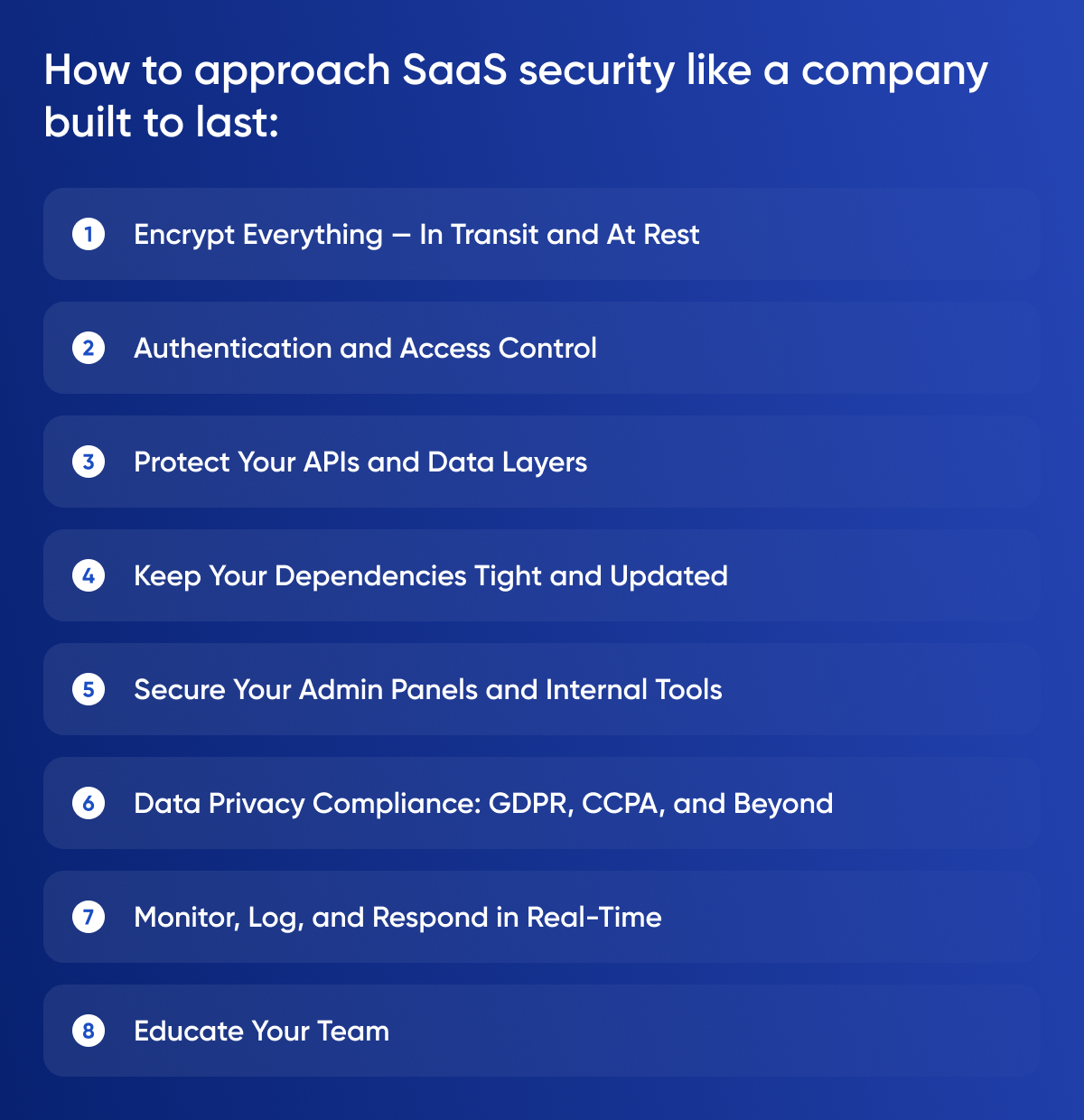Select 'Monitor, Log, and Respond in Real-Time'
Screen dimensions: 1084x1120
tap(397, 918)
